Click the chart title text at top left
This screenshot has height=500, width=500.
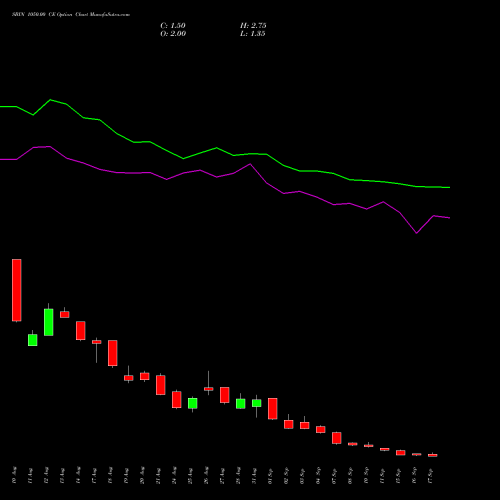tap(71, 15)
